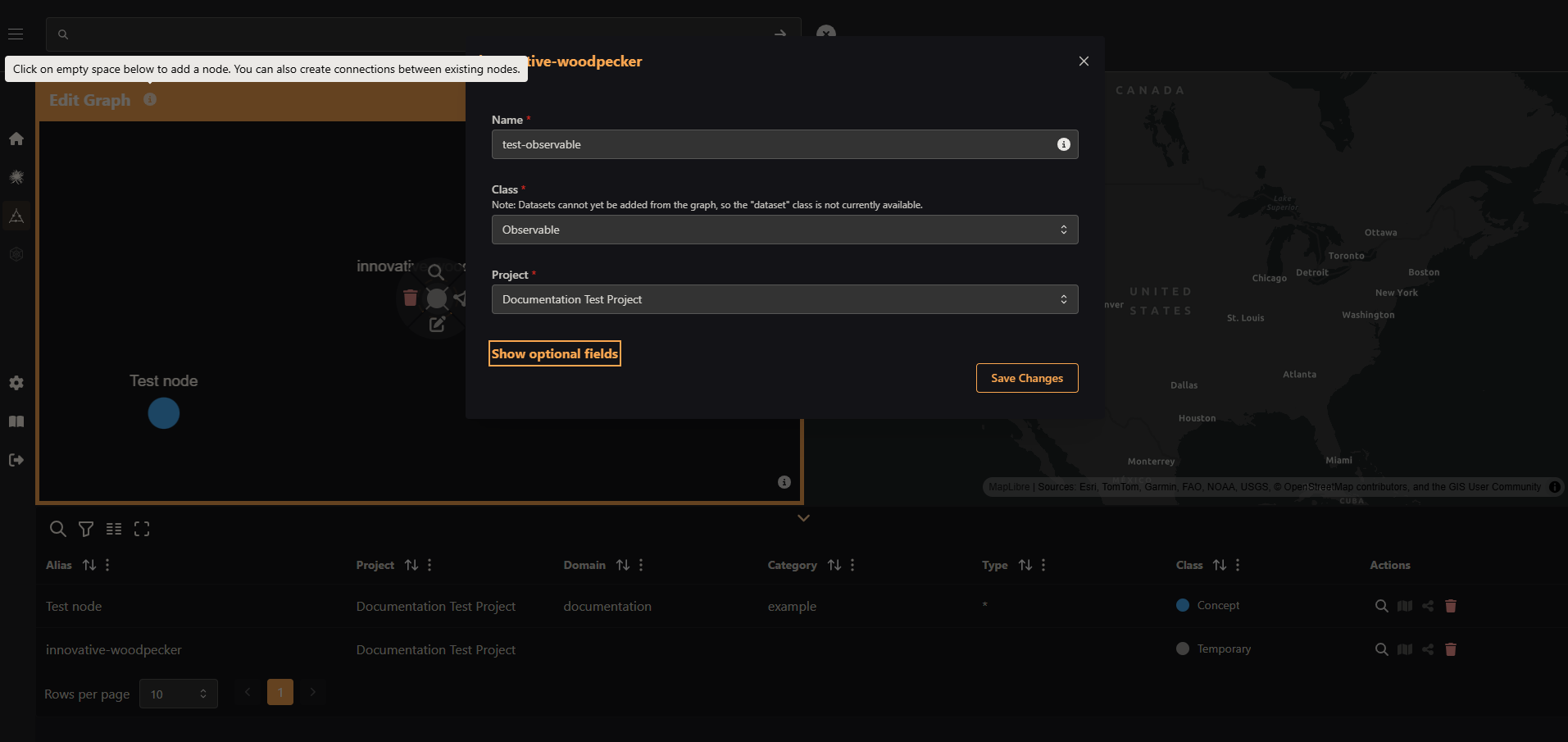Submit the top search with the arrow

(780, 34)
